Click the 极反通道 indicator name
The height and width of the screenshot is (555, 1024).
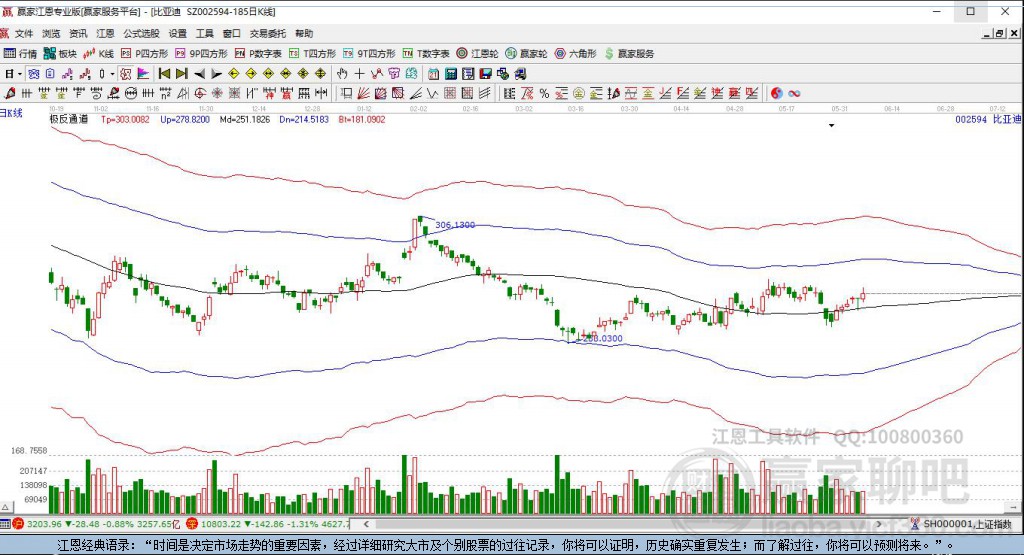pos(69,119)
